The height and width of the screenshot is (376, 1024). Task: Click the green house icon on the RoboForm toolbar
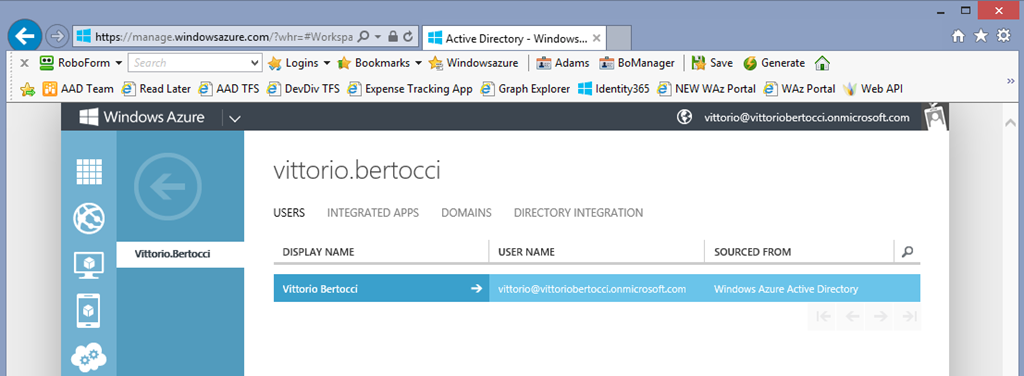point(822,63)
